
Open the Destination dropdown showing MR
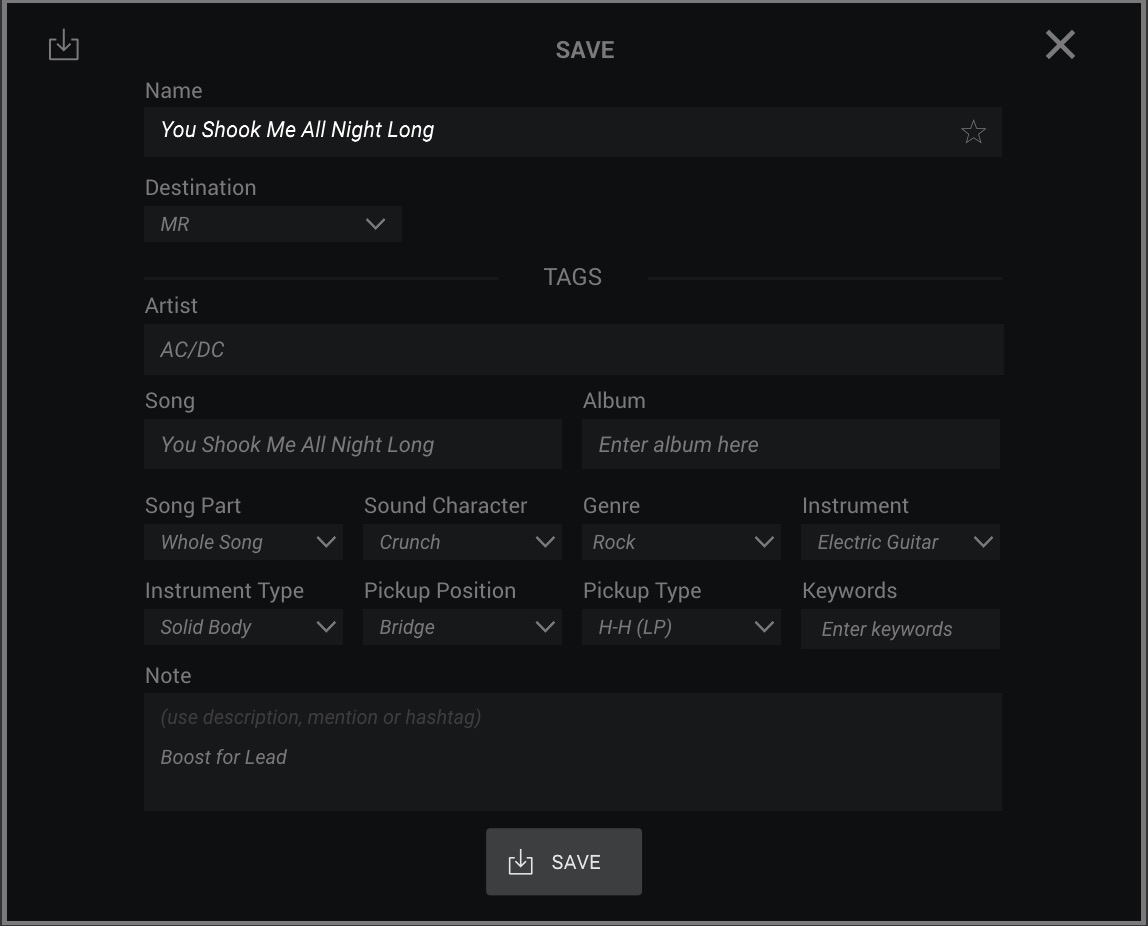point(272,224)
